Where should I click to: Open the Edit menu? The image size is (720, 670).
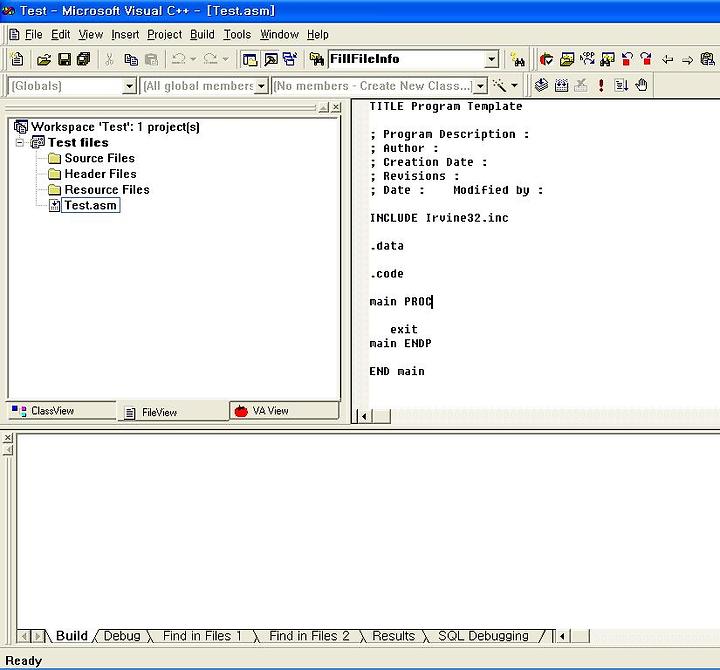click(x=61, y=34)
